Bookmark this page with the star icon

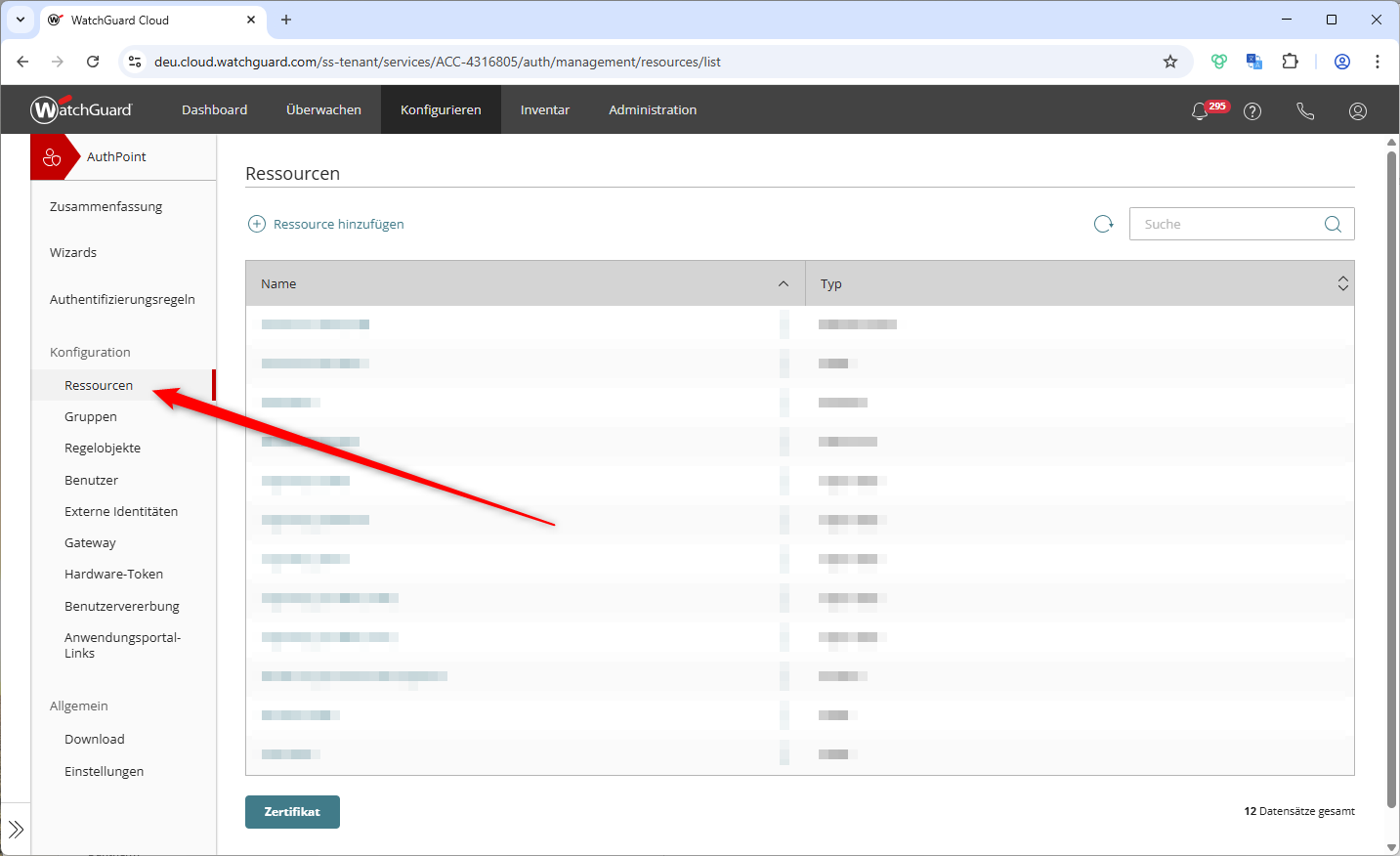point(1170,62)
